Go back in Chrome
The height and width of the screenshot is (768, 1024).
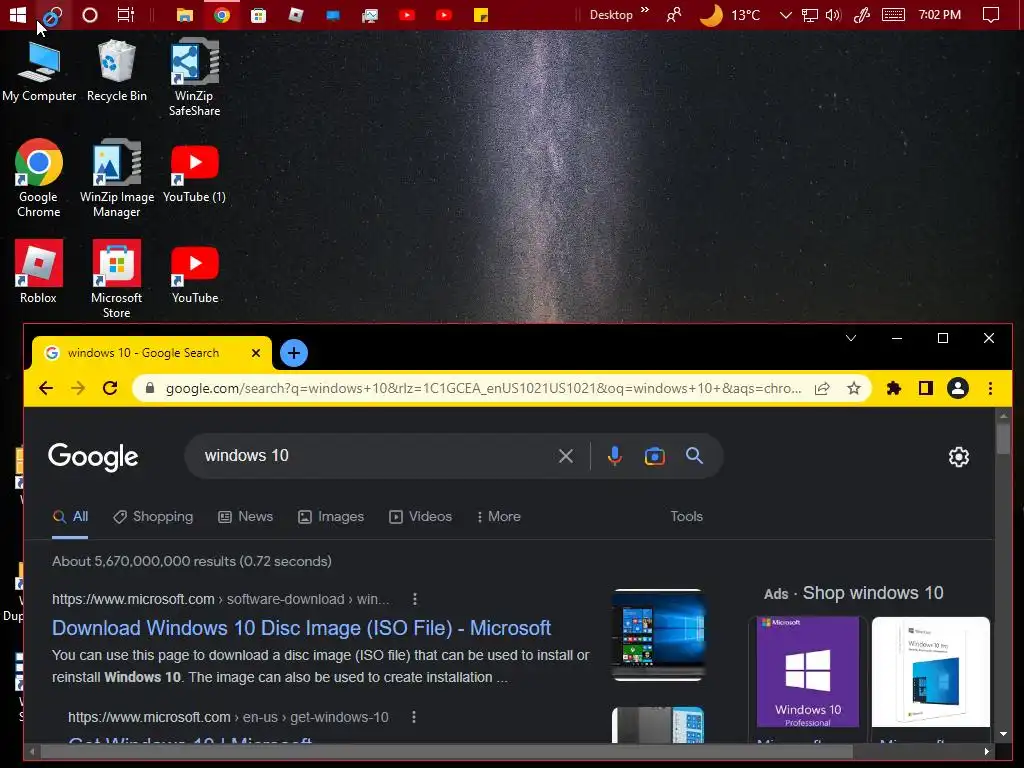click(x=46, y=389)
